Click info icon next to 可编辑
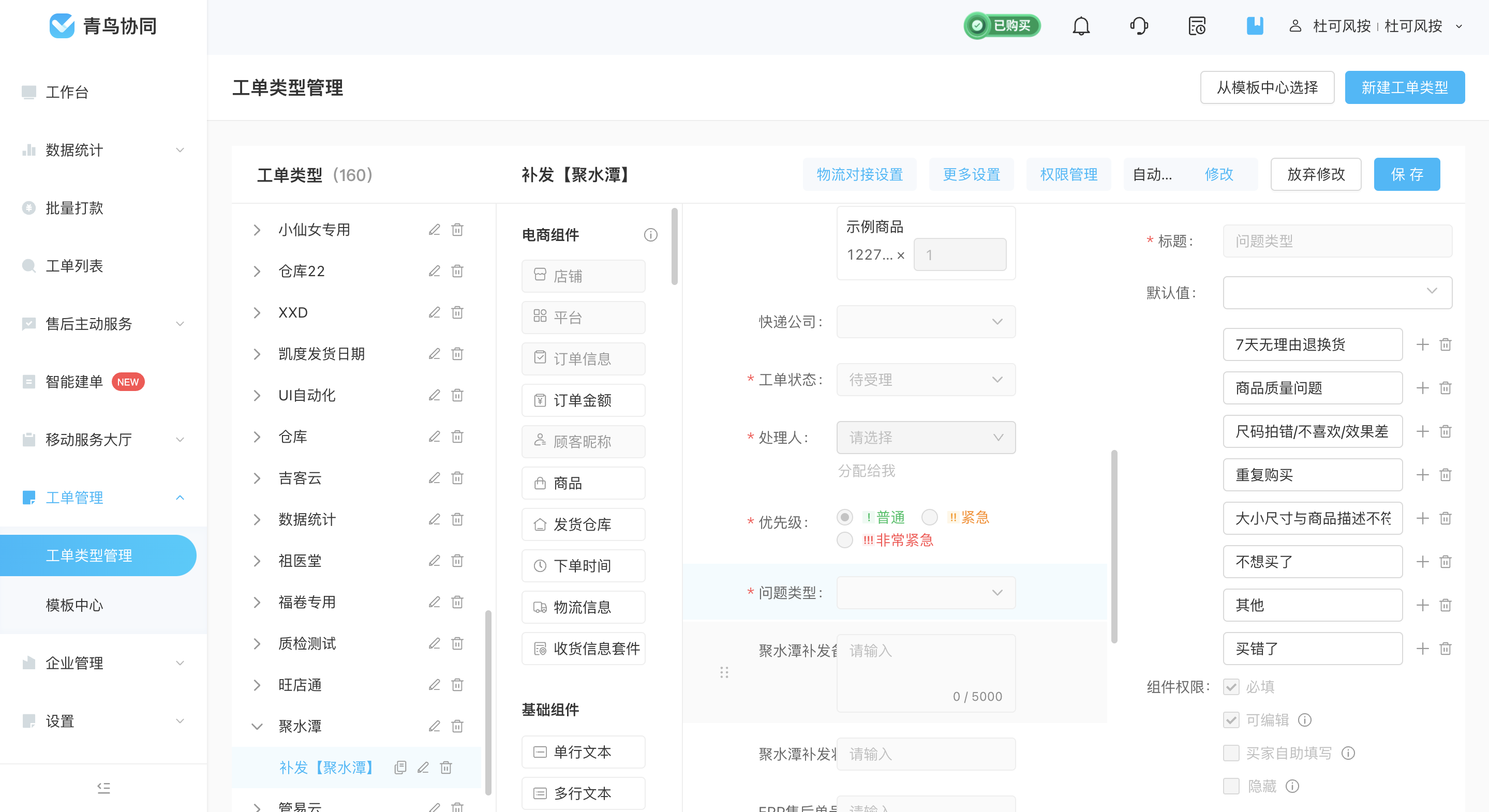Image resolution: width=1489 pixels, height=812 pixels. coord(1305,719)
